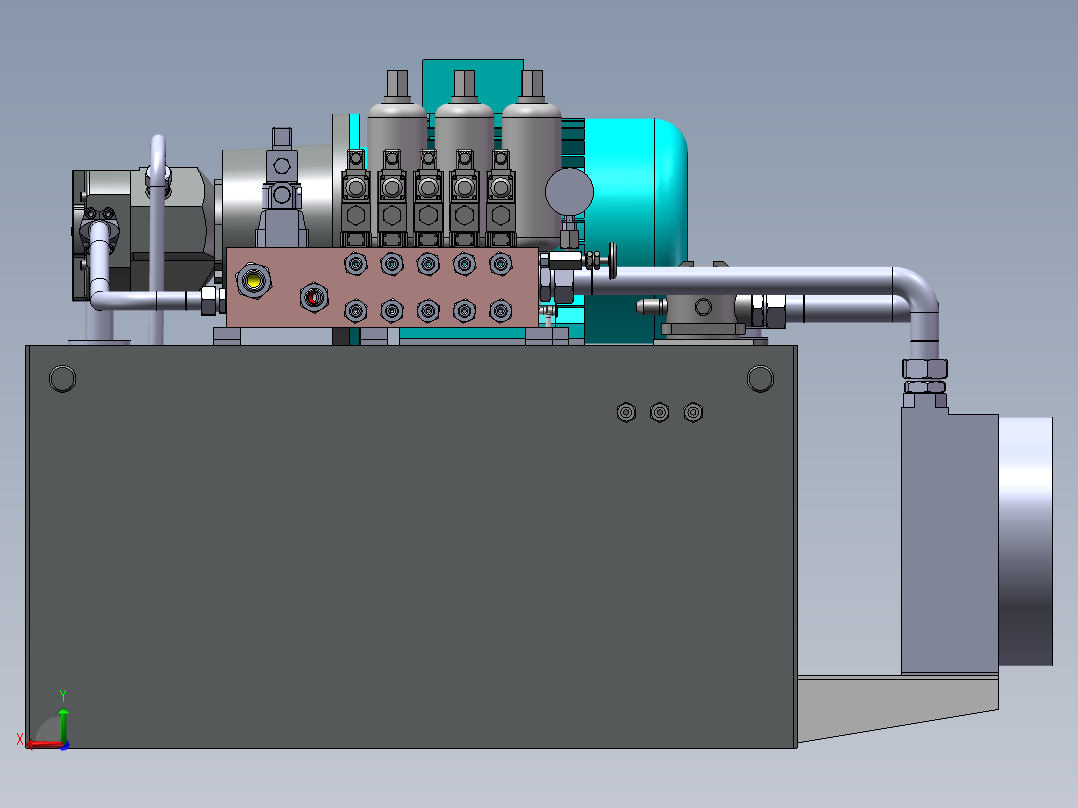Select the lower straight pipe from the filter

click(x=846, y=309)
